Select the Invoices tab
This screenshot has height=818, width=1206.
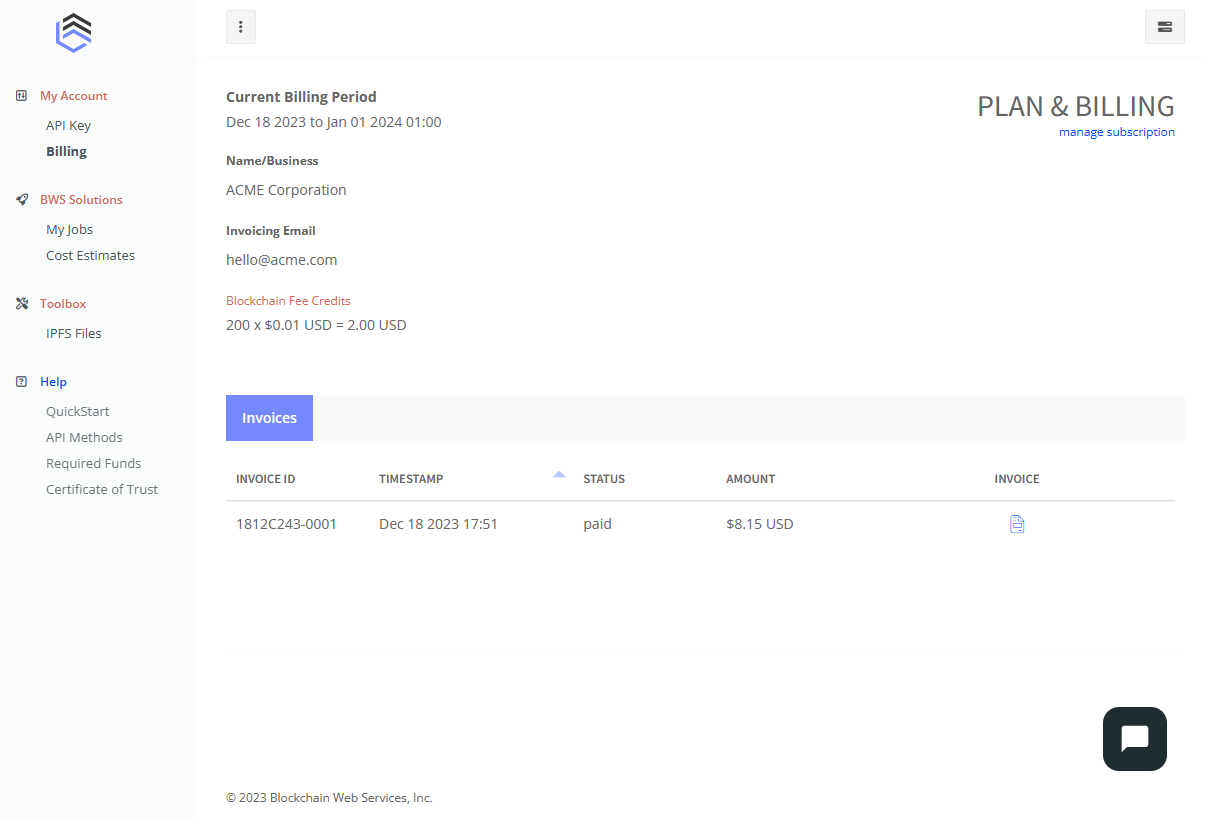click(x=269, y=418)
